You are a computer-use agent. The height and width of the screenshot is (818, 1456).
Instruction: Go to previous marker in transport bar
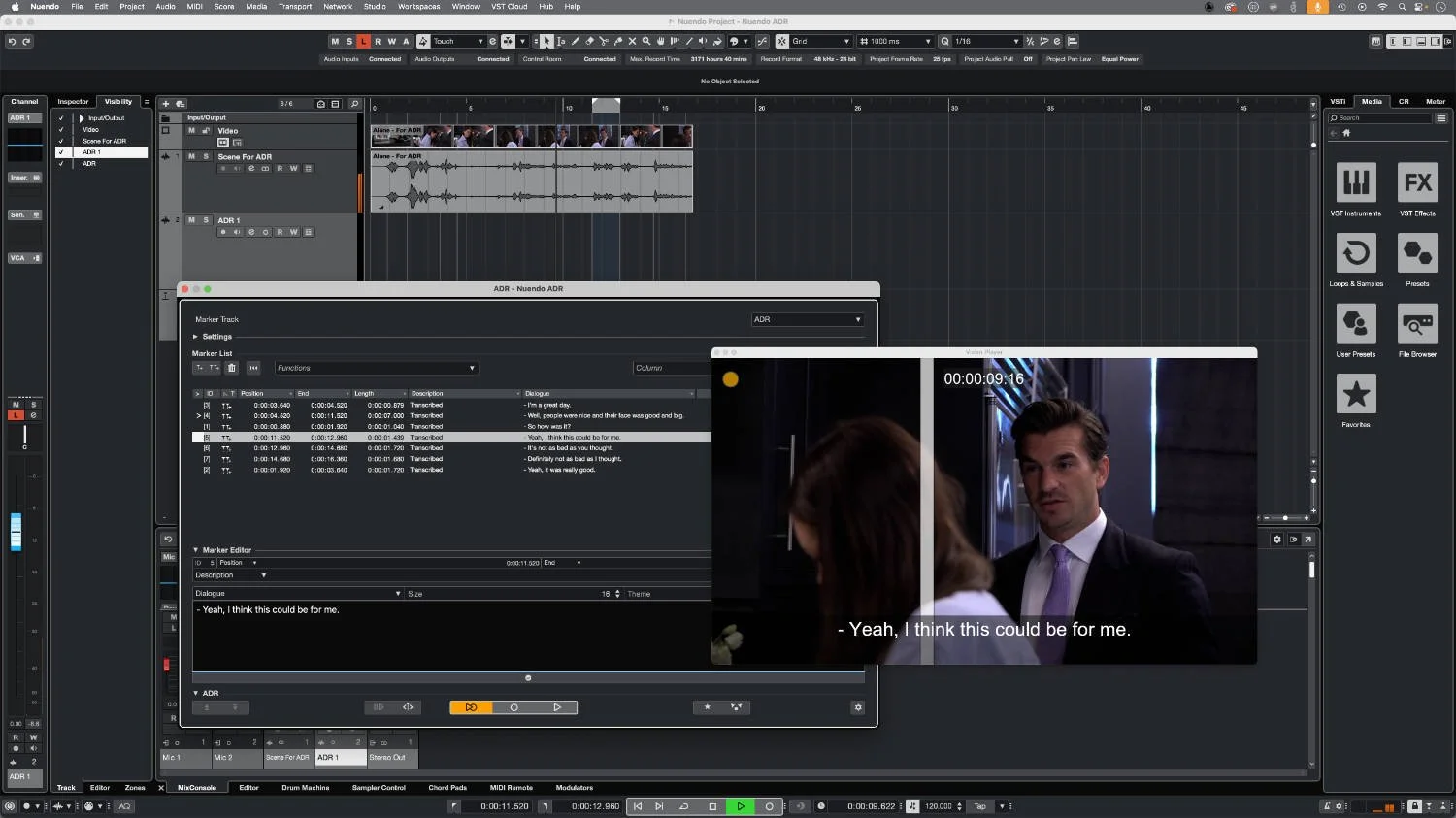click(638, 806)
